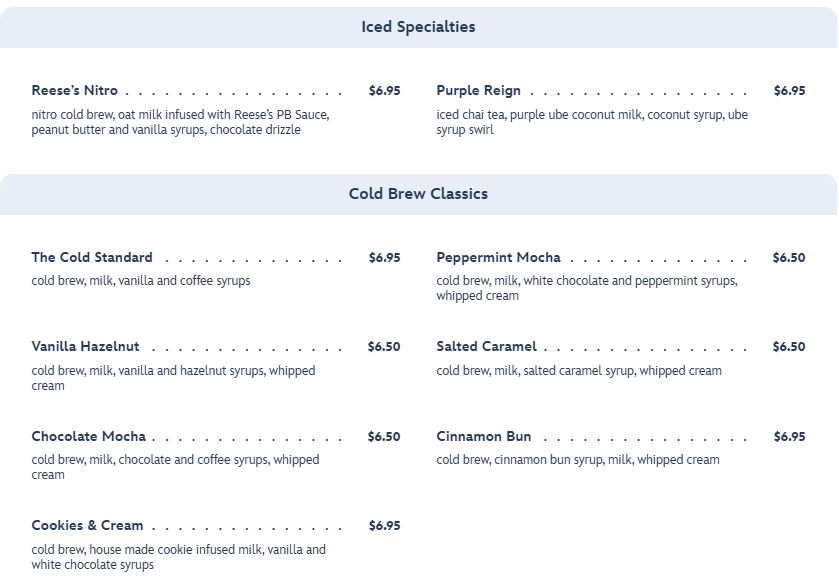The width and height of the screenshot is (839, 588).
Task: Click the Salted Caramel description text
Action: (x=578, y=371)
